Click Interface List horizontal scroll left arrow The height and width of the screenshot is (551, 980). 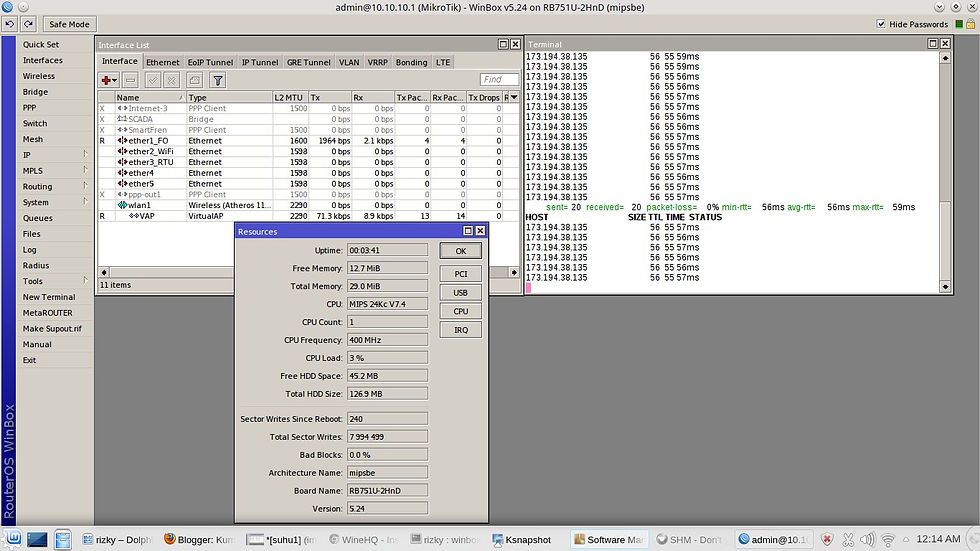(x=104, y=272)
